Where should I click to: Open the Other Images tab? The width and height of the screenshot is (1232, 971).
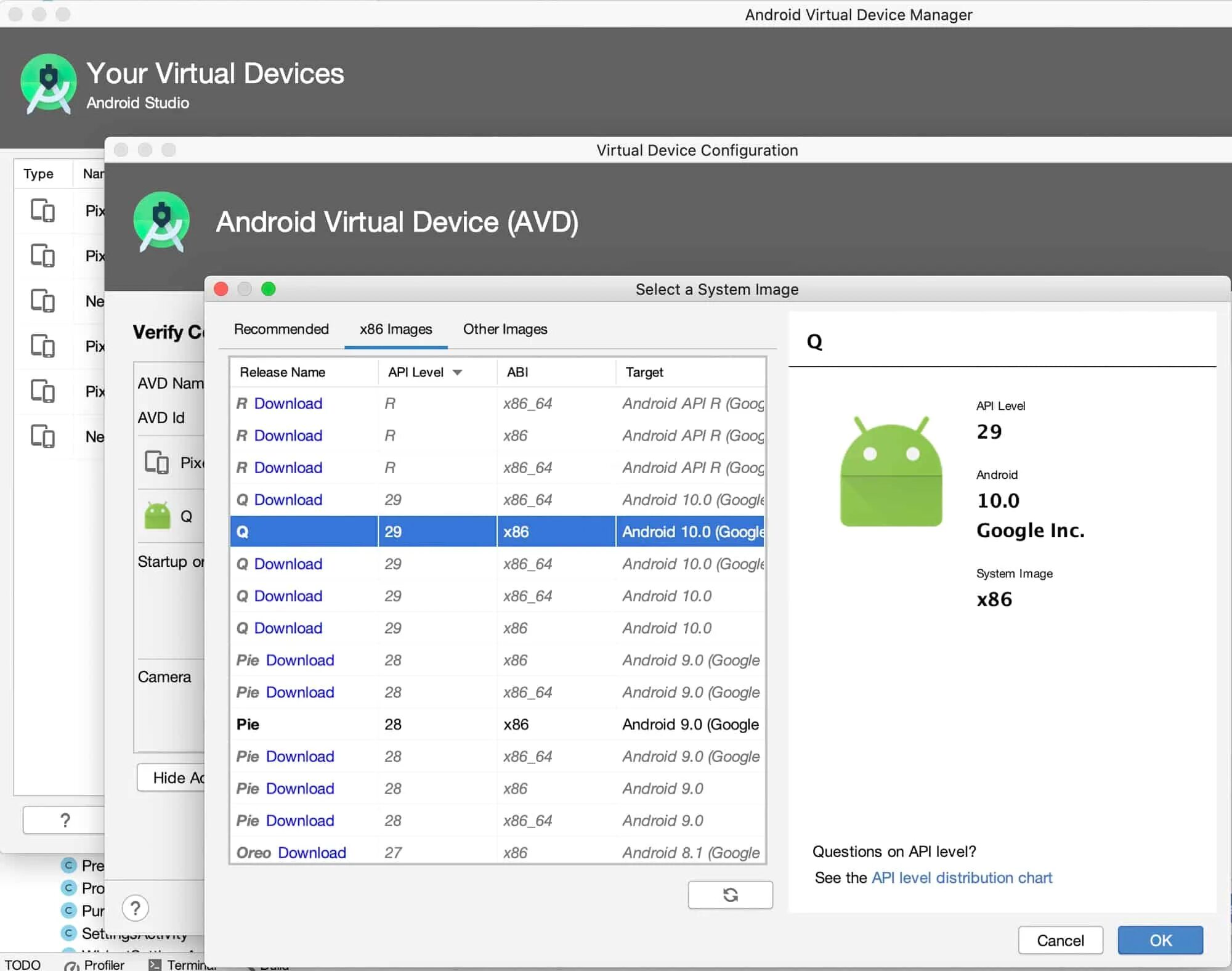505,329
